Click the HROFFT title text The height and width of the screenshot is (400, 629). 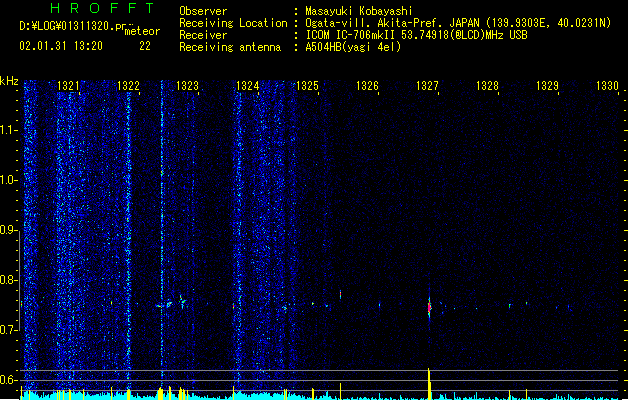click(103, 8)
